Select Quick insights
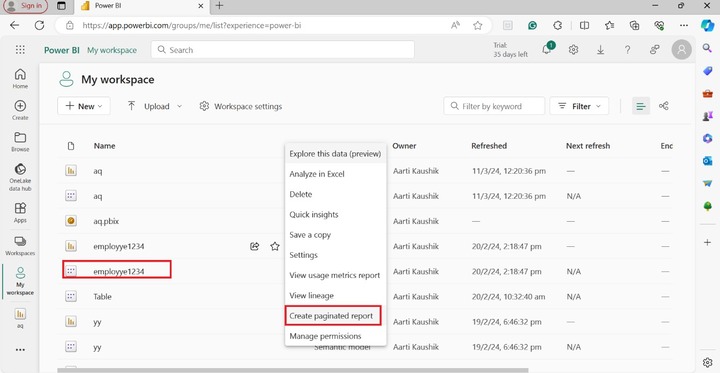The image size is (720, 373). (335, 215)
